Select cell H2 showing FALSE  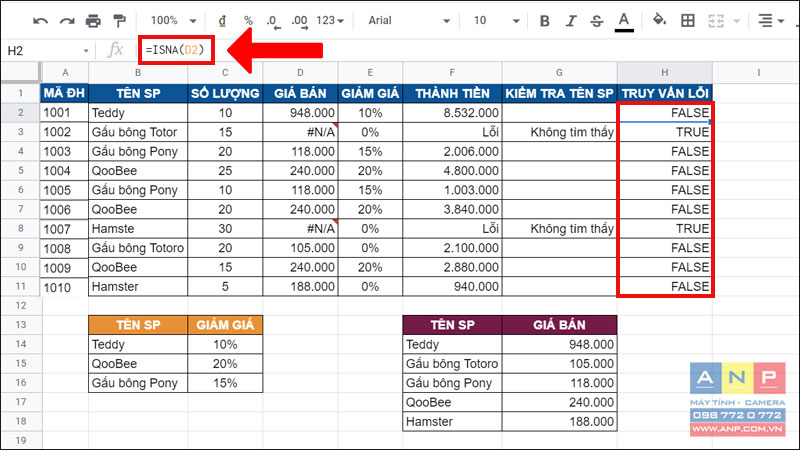(x=664, y=113)
